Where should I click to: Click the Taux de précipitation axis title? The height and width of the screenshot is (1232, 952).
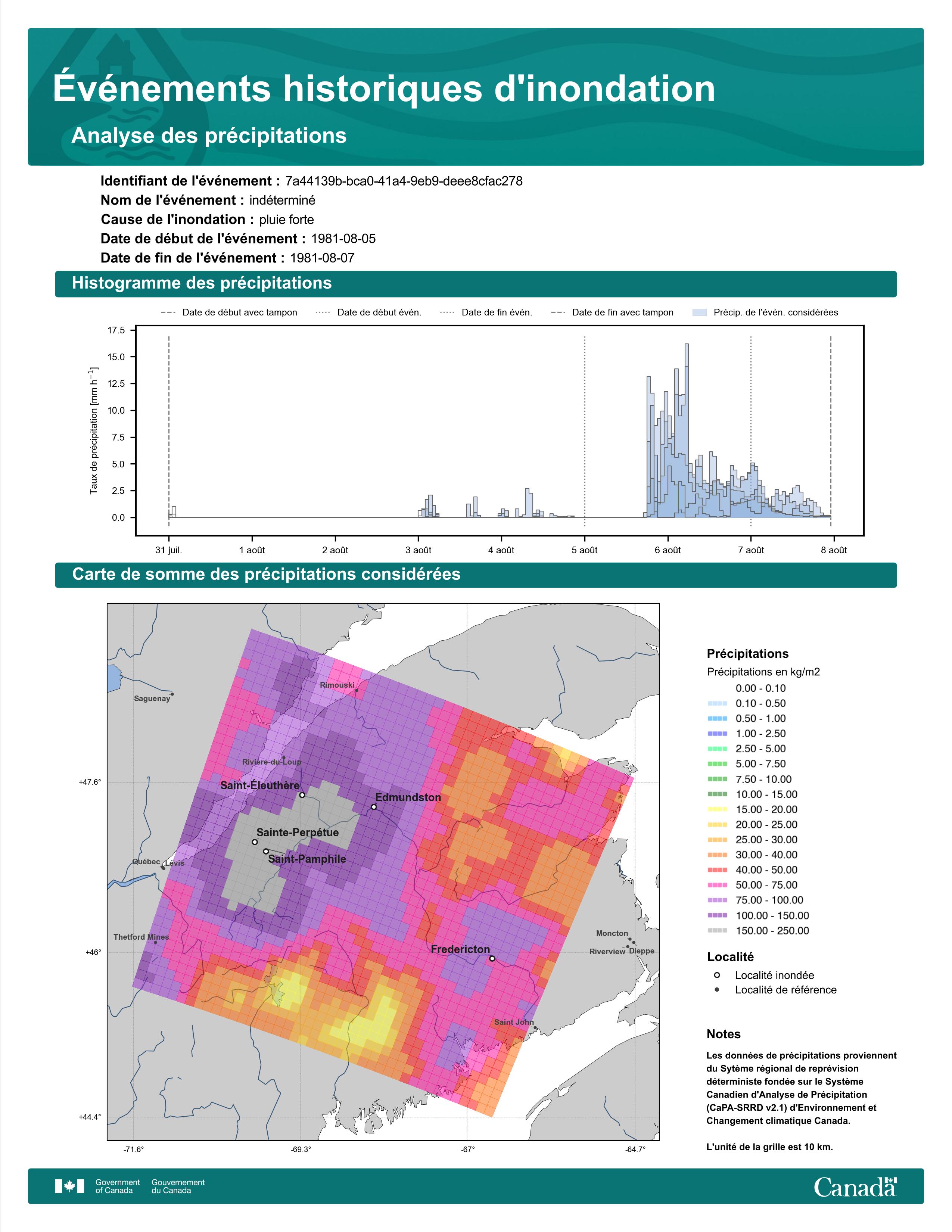click(94, 431)
